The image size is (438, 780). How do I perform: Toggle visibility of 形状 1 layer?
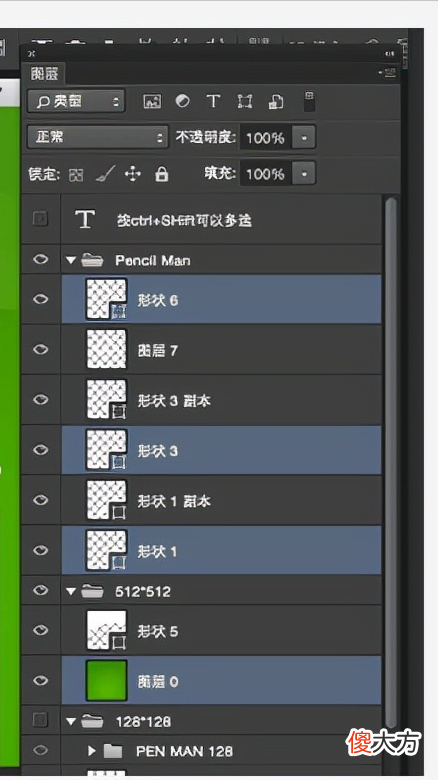[x=40, y=550]
